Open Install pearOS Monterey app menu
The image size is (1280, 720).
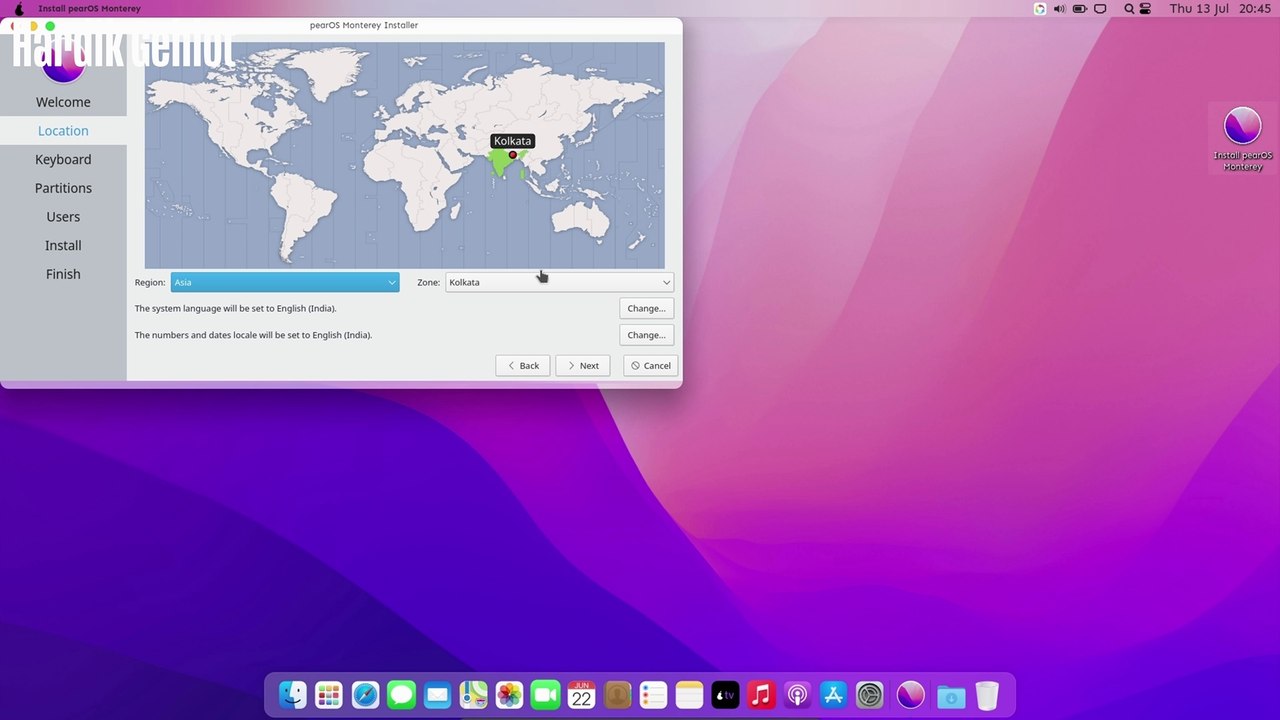click(89, 9)
